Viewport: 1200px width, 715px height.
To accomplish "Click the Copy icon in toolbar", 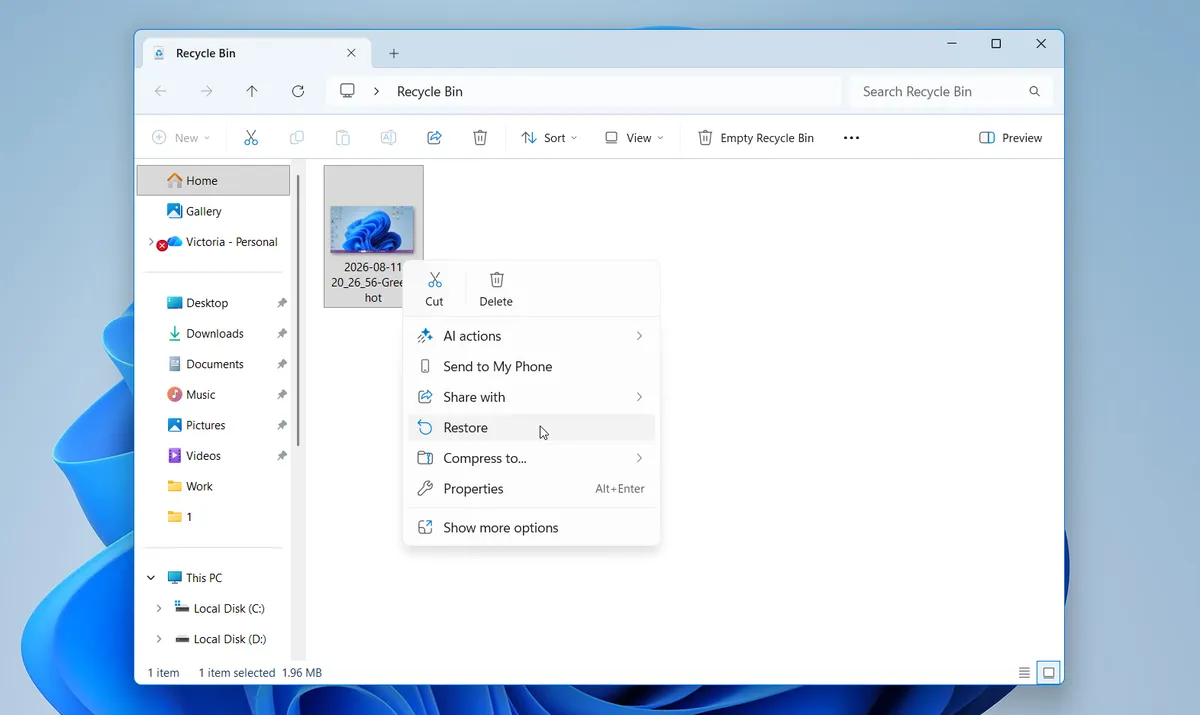I will [297, 138].
